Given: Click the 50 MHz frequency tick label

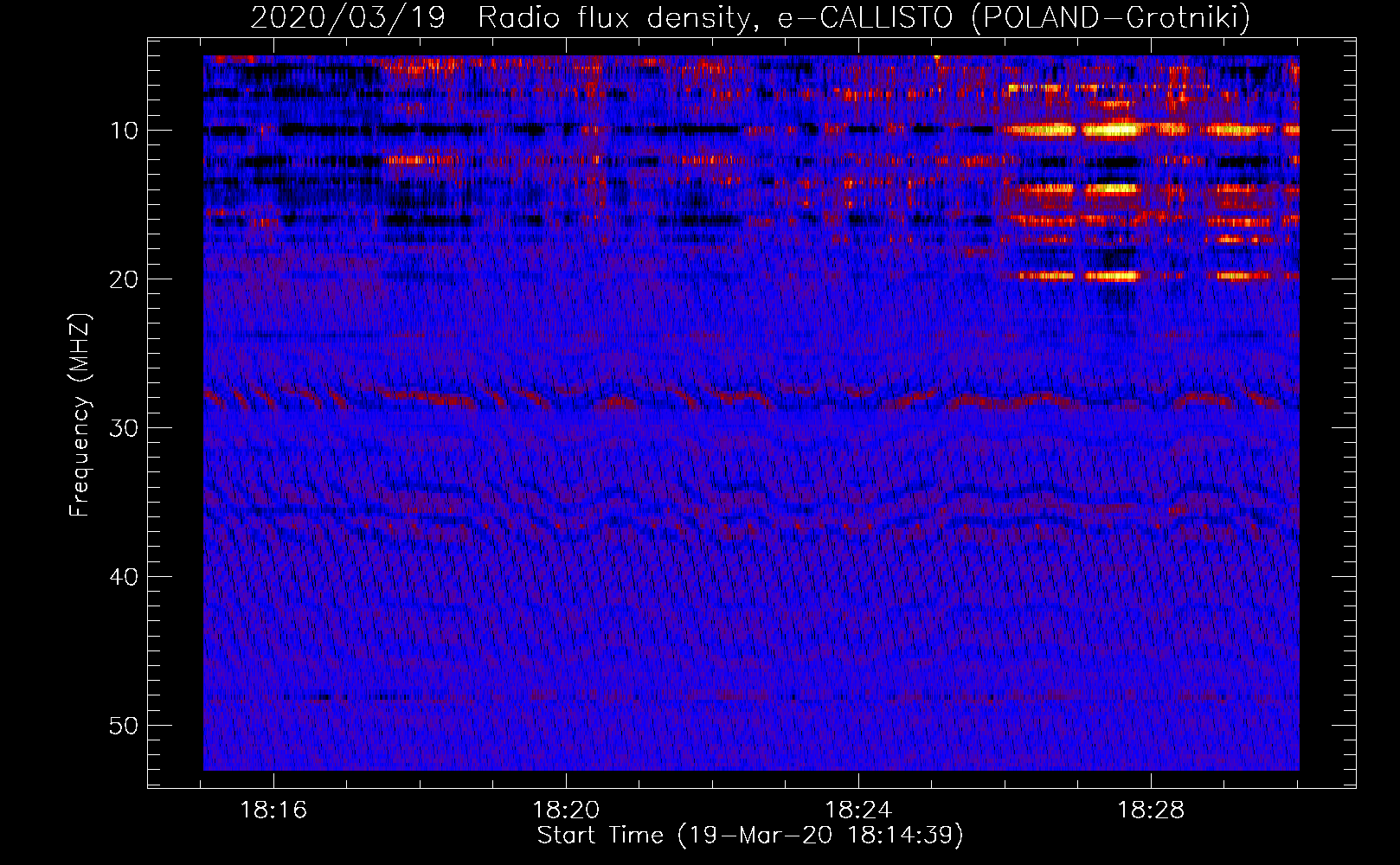Looking at the screenshot, I should [x=125, y=726].
